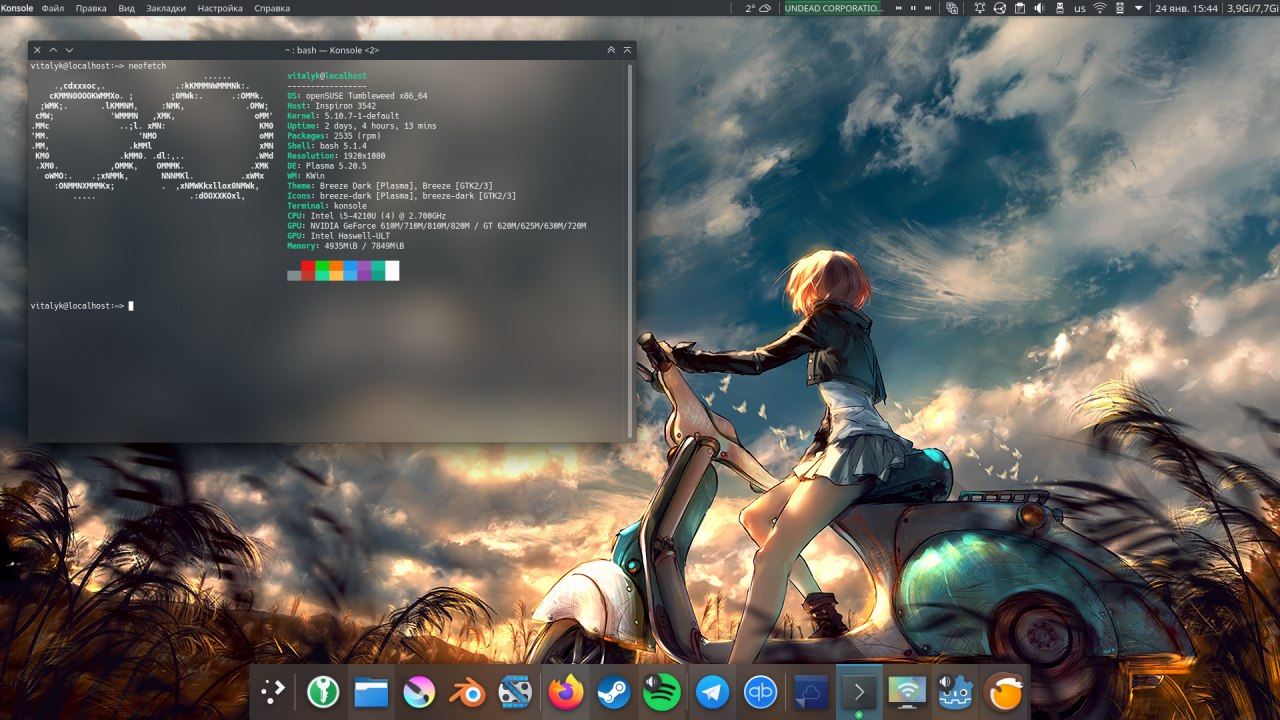Open the application launcher in dock
This screenshot has height=720, width=1280.
click(x=273, y=692)
